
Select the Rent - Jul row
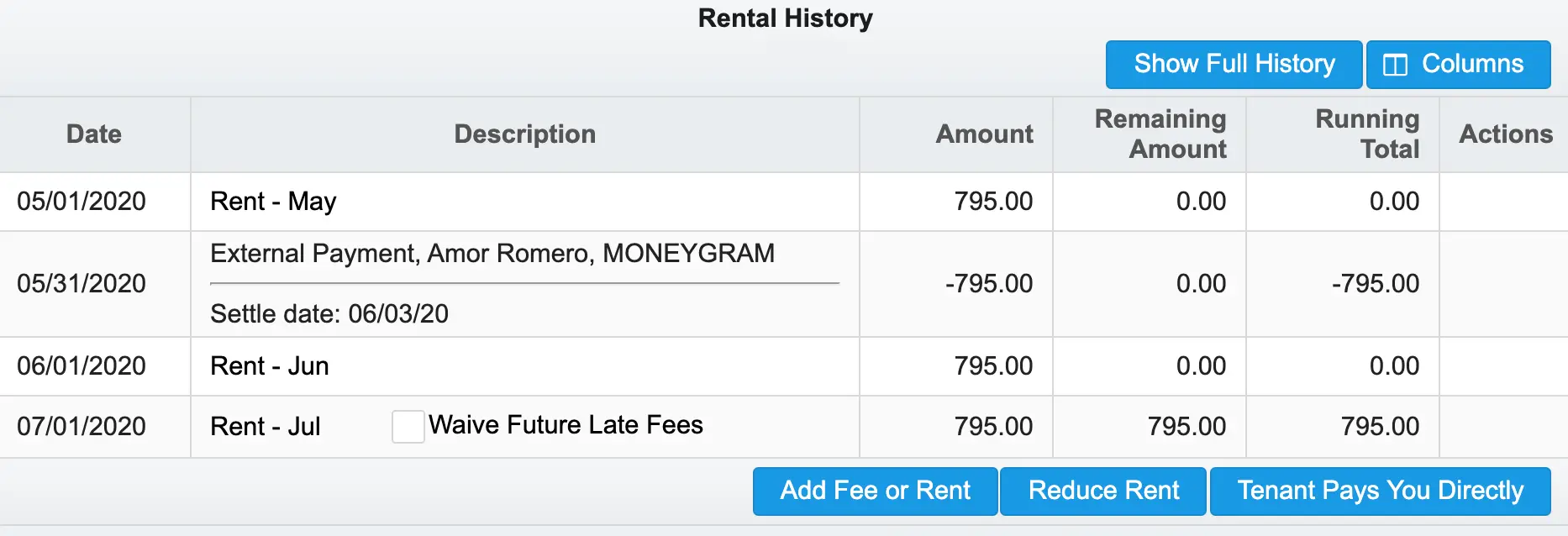tap(265, 427)
